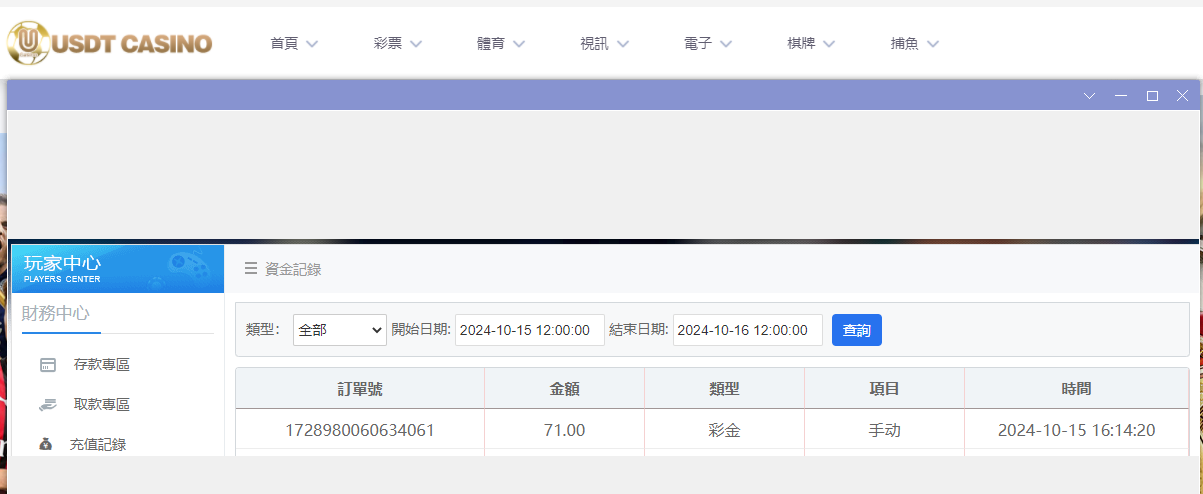Screen dimensions: 1203x494
Task: Minimize the player center popup window
Action: [1121, 95]
